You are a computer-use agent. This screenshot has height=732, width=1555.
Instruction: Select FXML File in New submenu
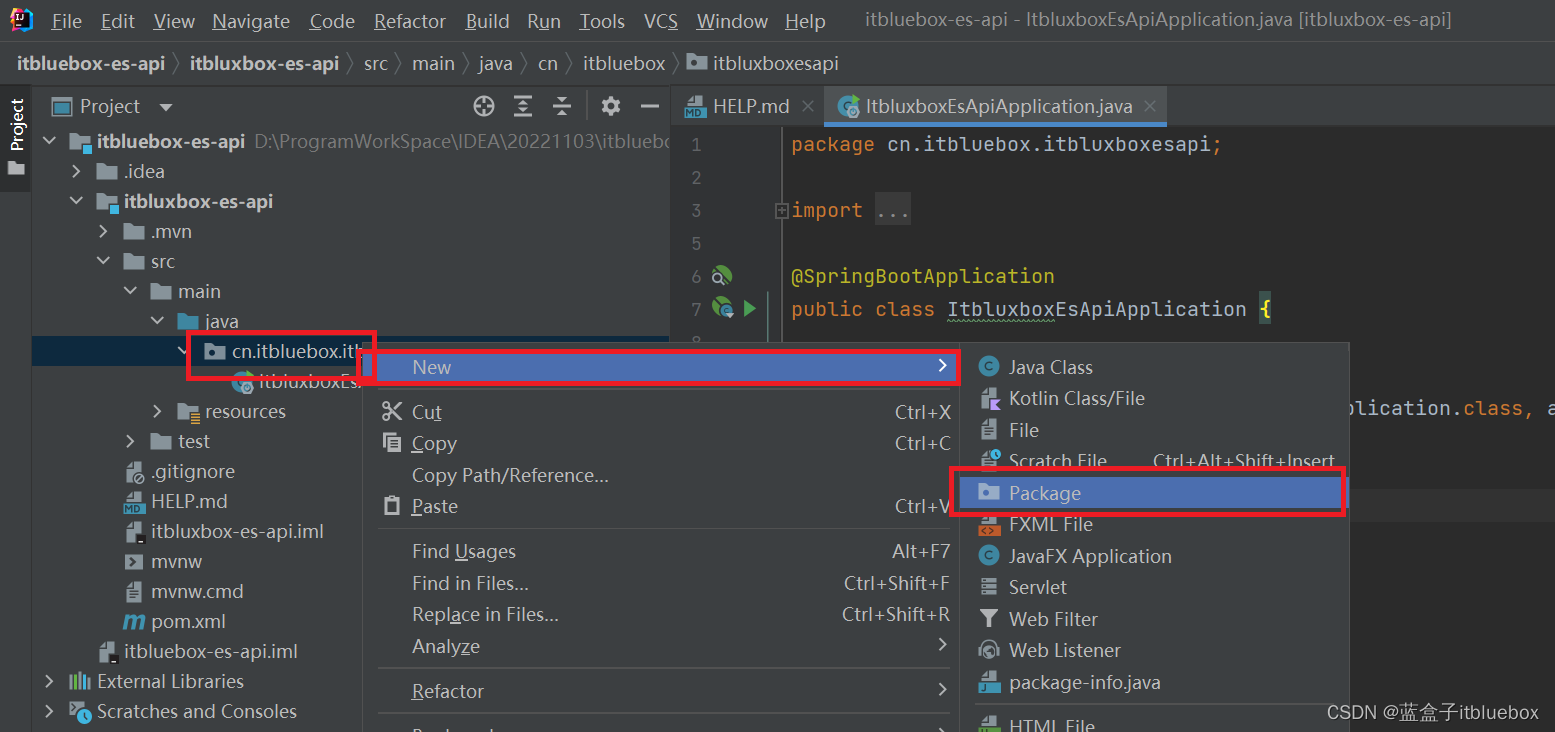coord(1154,524)
